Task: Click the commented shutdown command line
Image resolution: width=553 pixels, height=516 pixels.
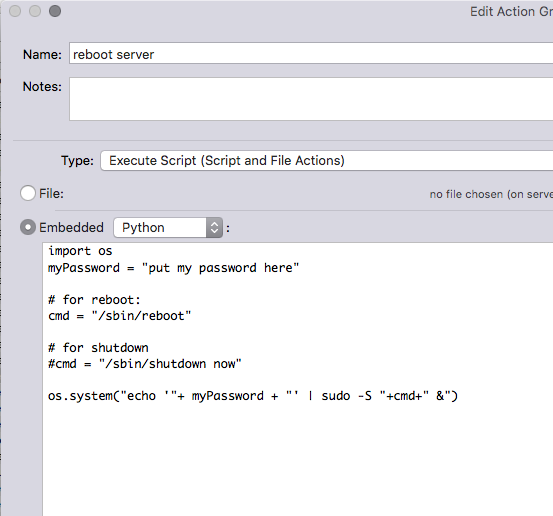Action: tap(145, 364)
